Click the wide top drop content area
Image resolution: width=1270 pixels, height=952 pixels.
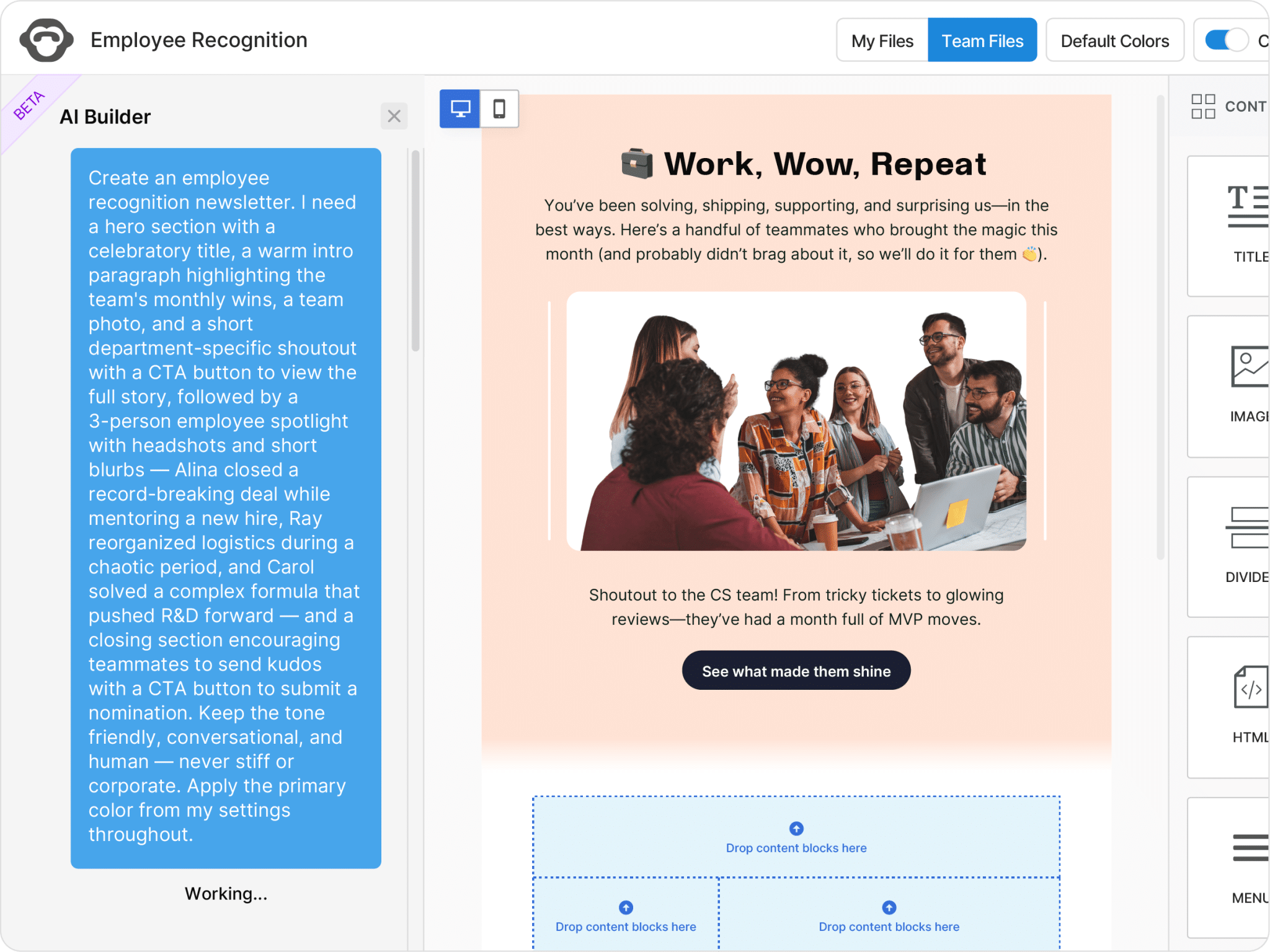tap(796, 837)
